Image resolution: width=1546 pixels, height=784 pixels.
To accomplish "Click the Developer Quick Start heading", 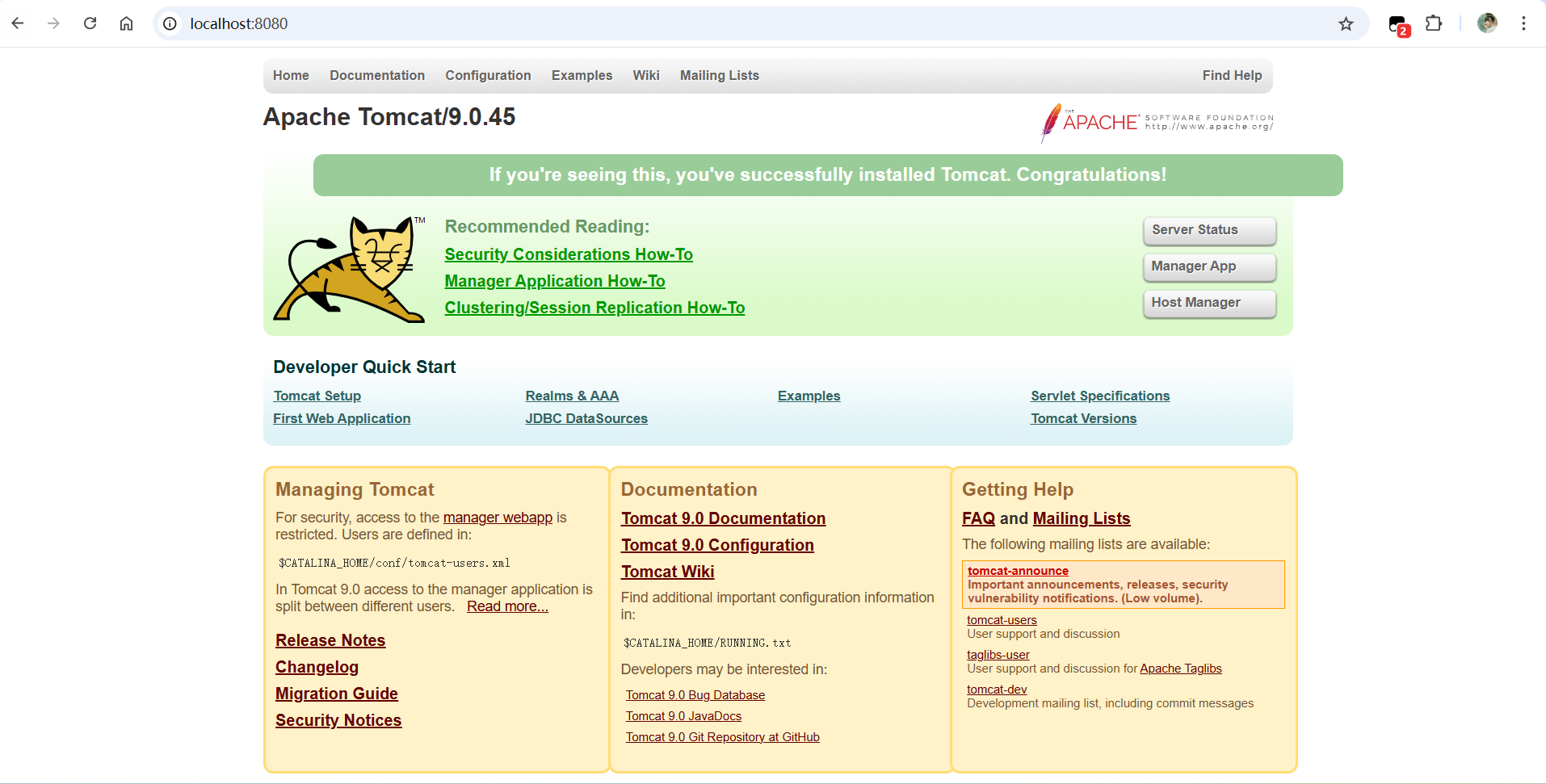I will click(x=364, y=367).
